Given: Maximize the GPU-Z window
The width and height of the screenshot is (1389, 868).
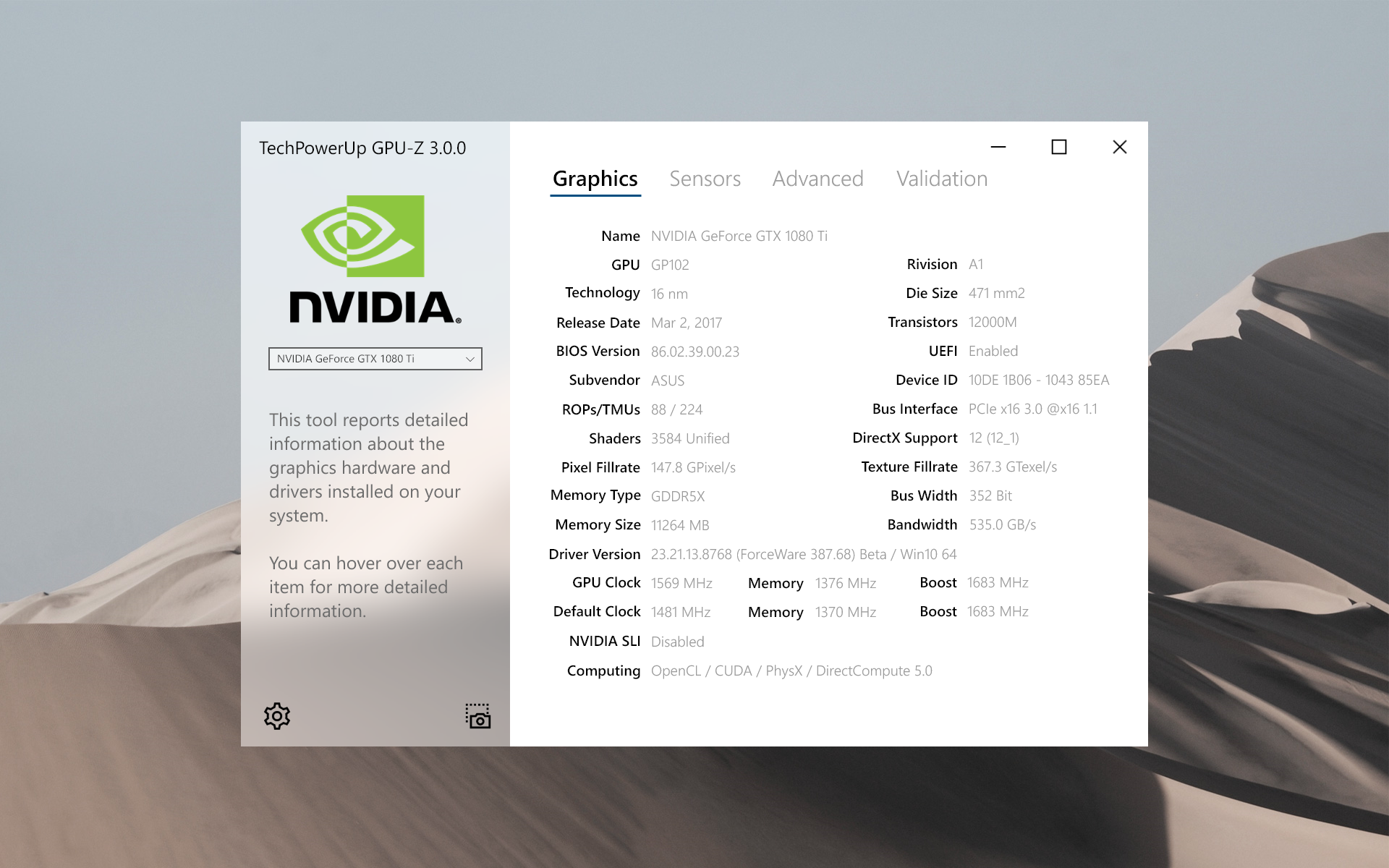Looking at the screenshot, I should 1059,147.
